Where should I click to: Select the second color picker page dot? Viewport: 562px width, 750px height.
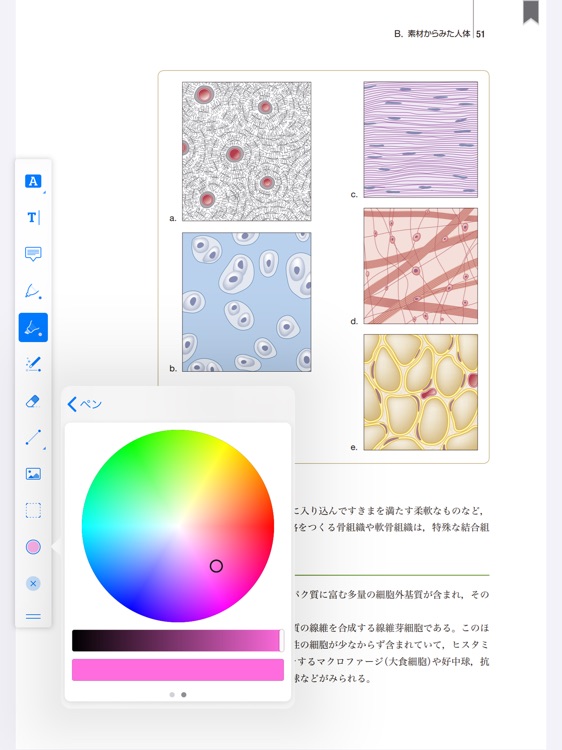(184, 695)
